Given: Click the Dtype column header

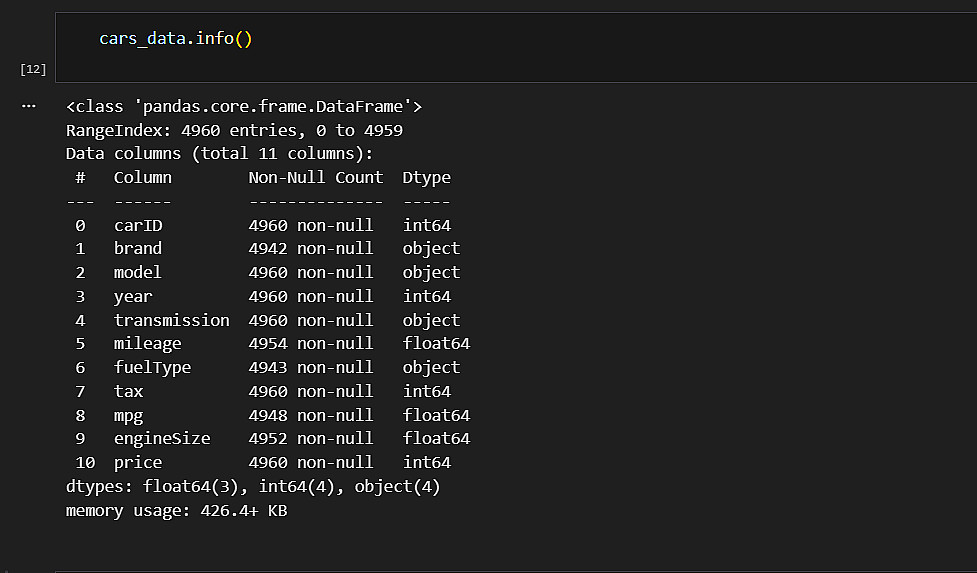Looking at the screenshot, I should coord(427,178).
